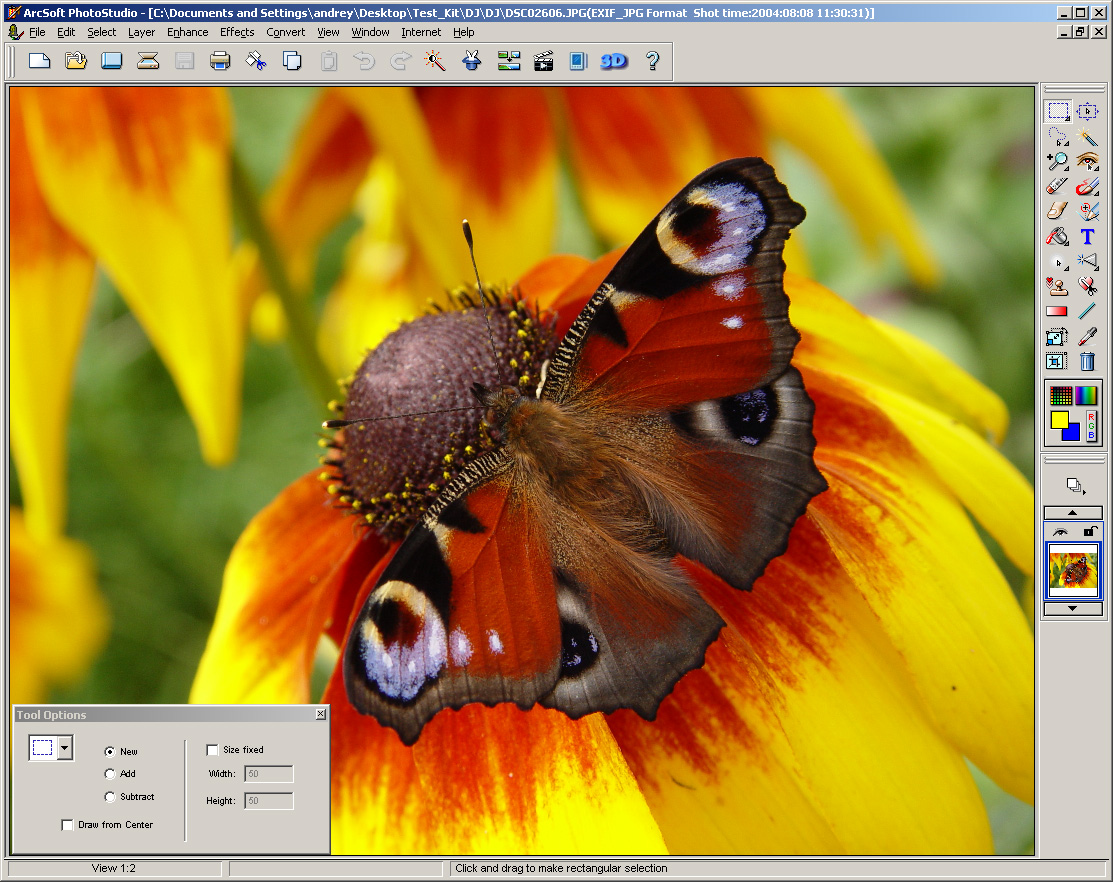
Task: Toggle the layer lock icon
Action: tap(1090, 531)
